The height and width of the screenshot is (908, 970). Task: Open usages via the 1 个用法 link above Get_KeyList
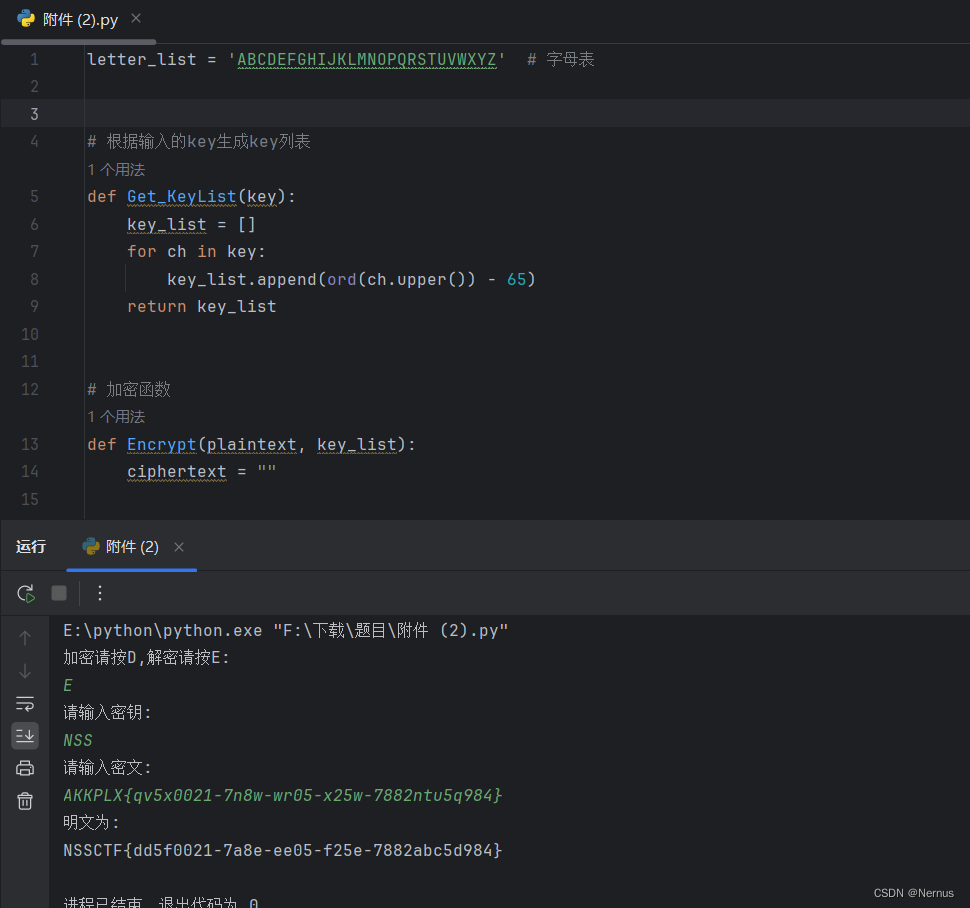click(116, 169)
